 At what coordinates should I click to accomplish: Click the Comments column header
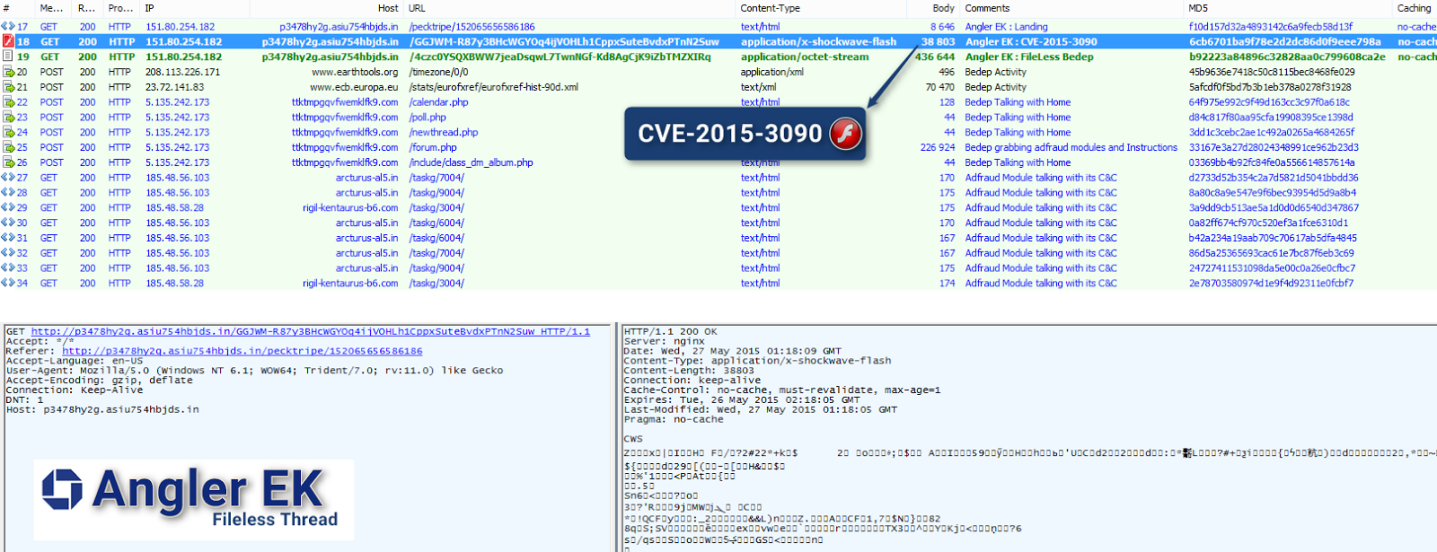tap(987, 8)
